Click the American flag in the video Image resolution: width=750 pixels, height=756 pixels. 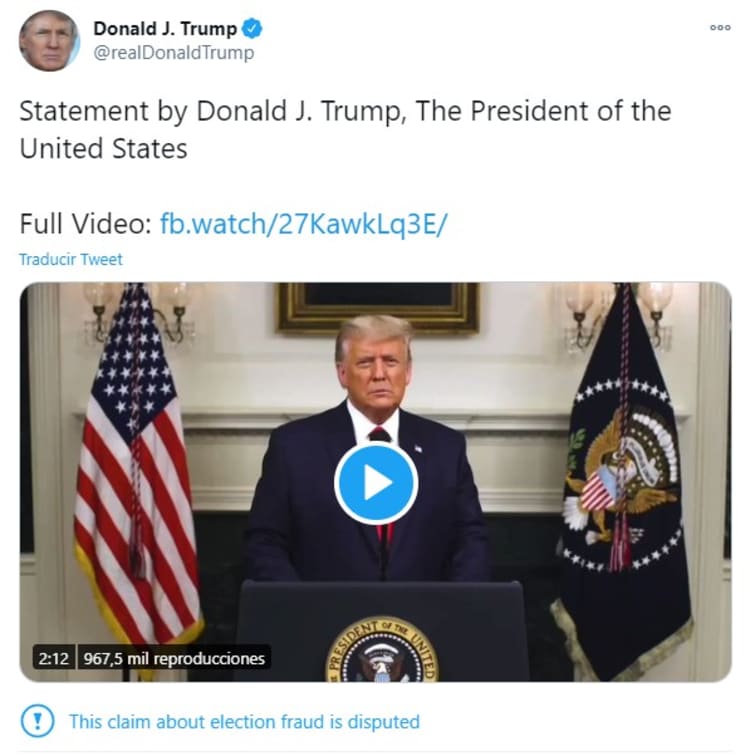[137, 463]
